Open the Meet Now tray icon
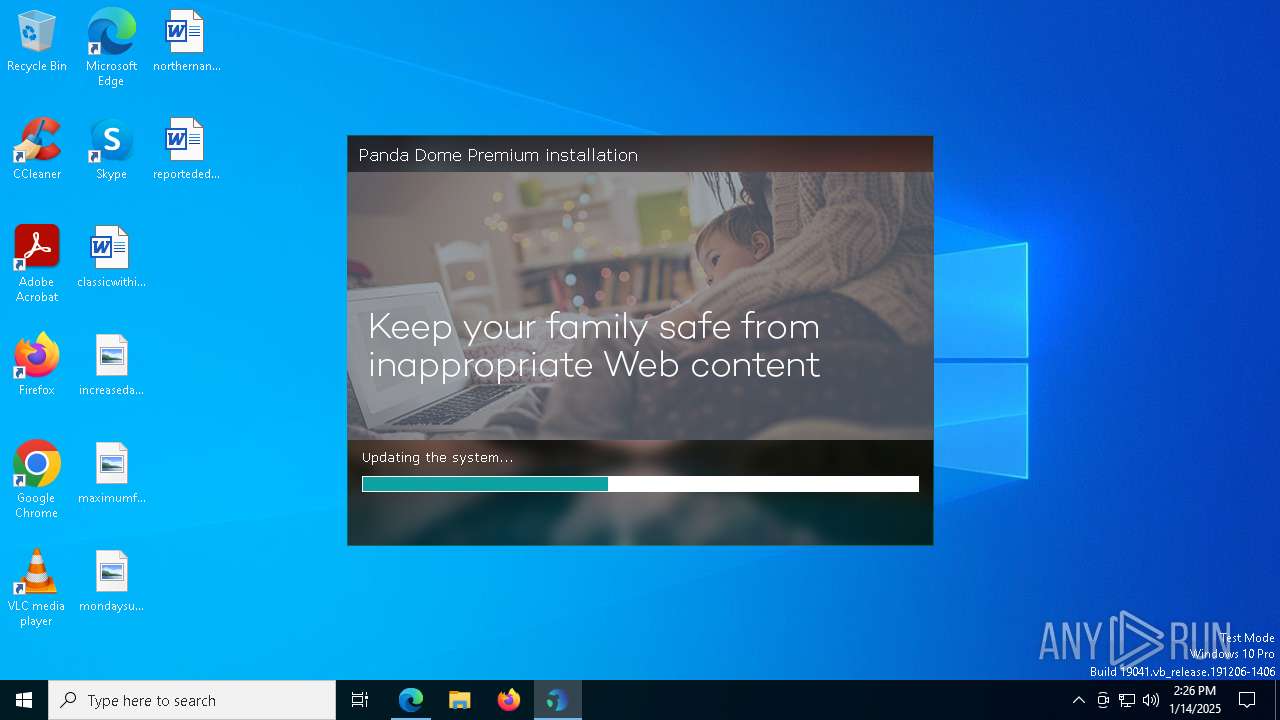 tap(1103, 700)
